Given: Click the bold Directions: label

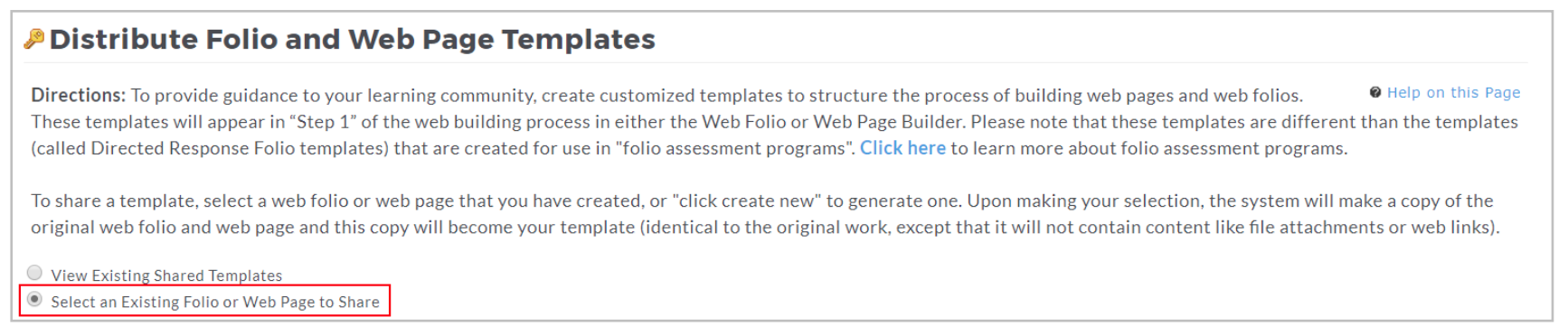Looking at the screenshot, I should [x=79, y=95].
